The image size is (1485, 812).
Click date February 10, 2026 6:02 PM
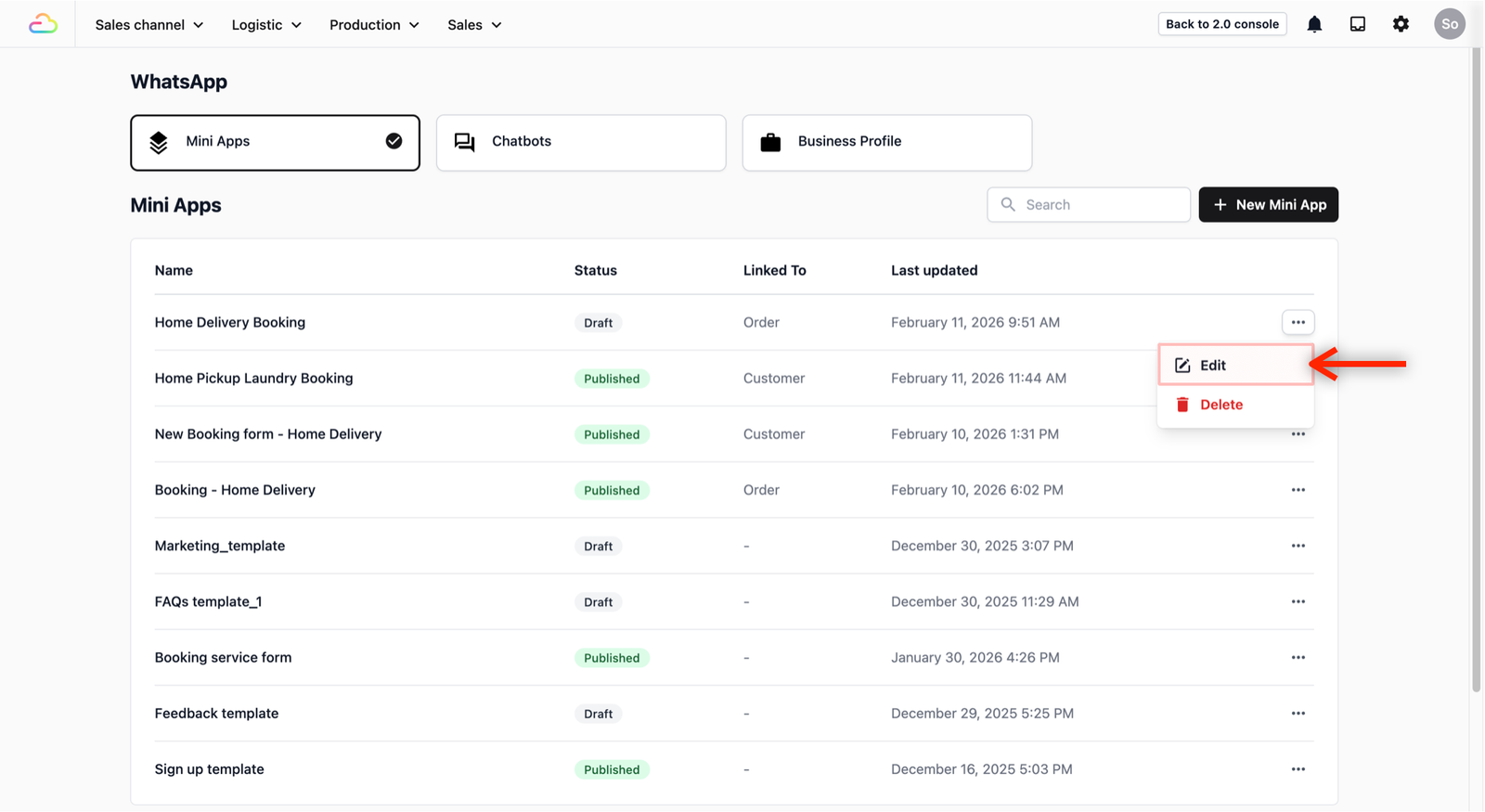tap(977, 489)
